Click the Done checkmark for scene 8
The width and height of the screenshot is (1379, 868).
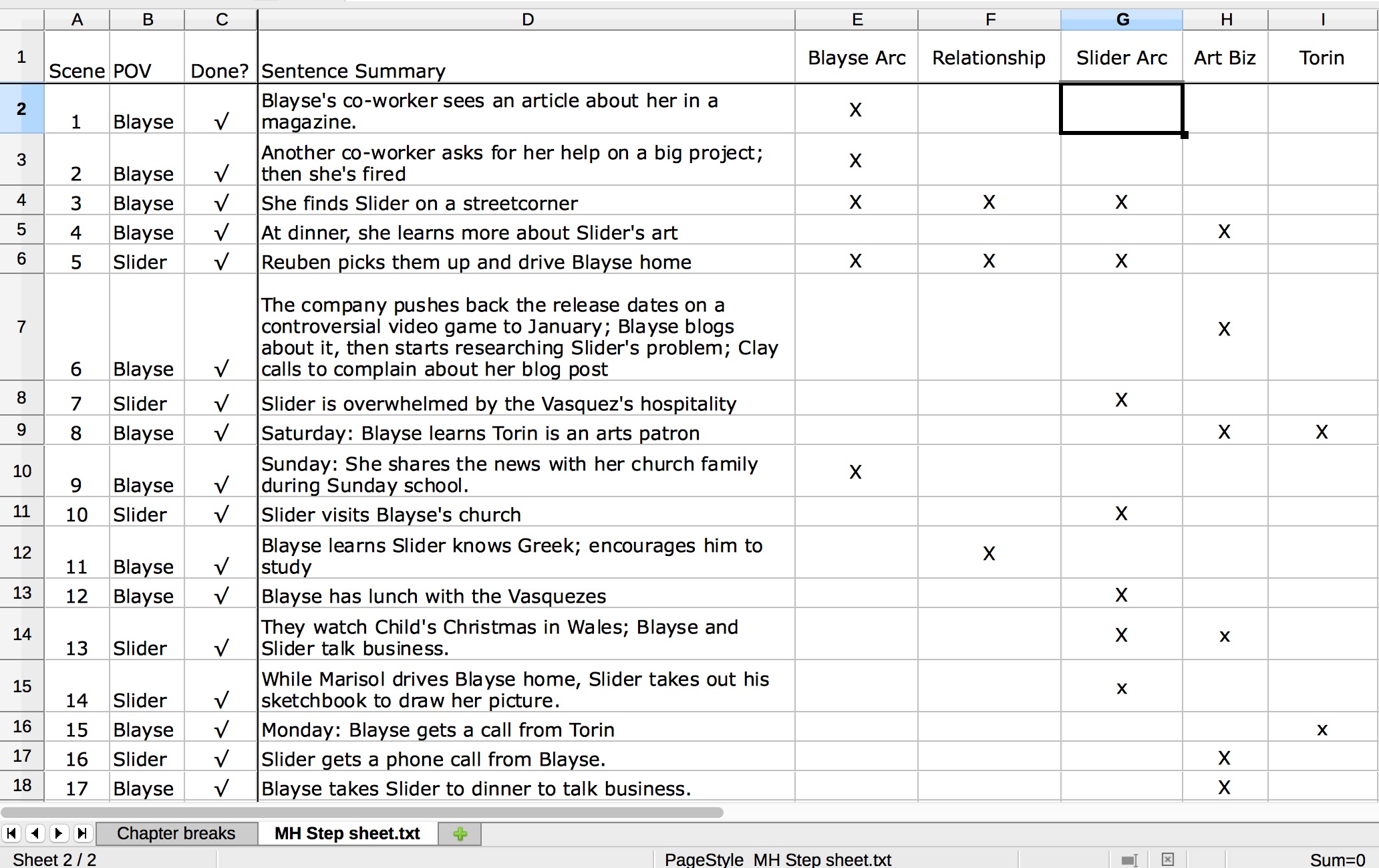coord(221,433)
